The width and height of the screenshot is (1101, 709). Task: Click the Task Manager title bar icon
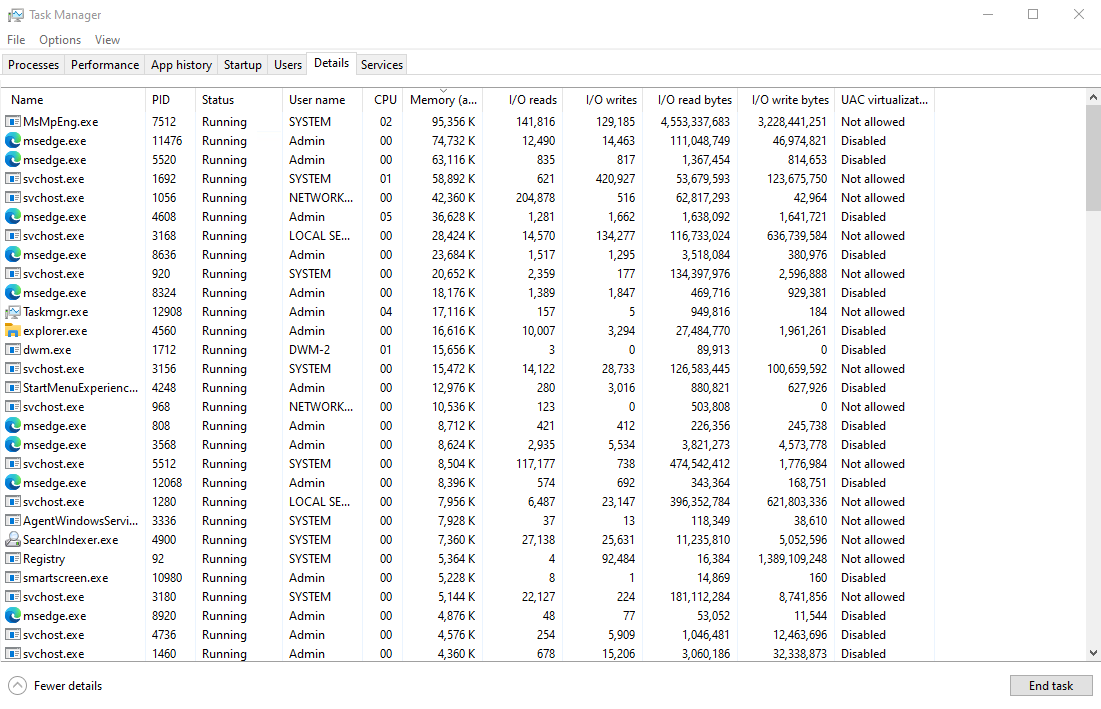(x=15, y=15)
